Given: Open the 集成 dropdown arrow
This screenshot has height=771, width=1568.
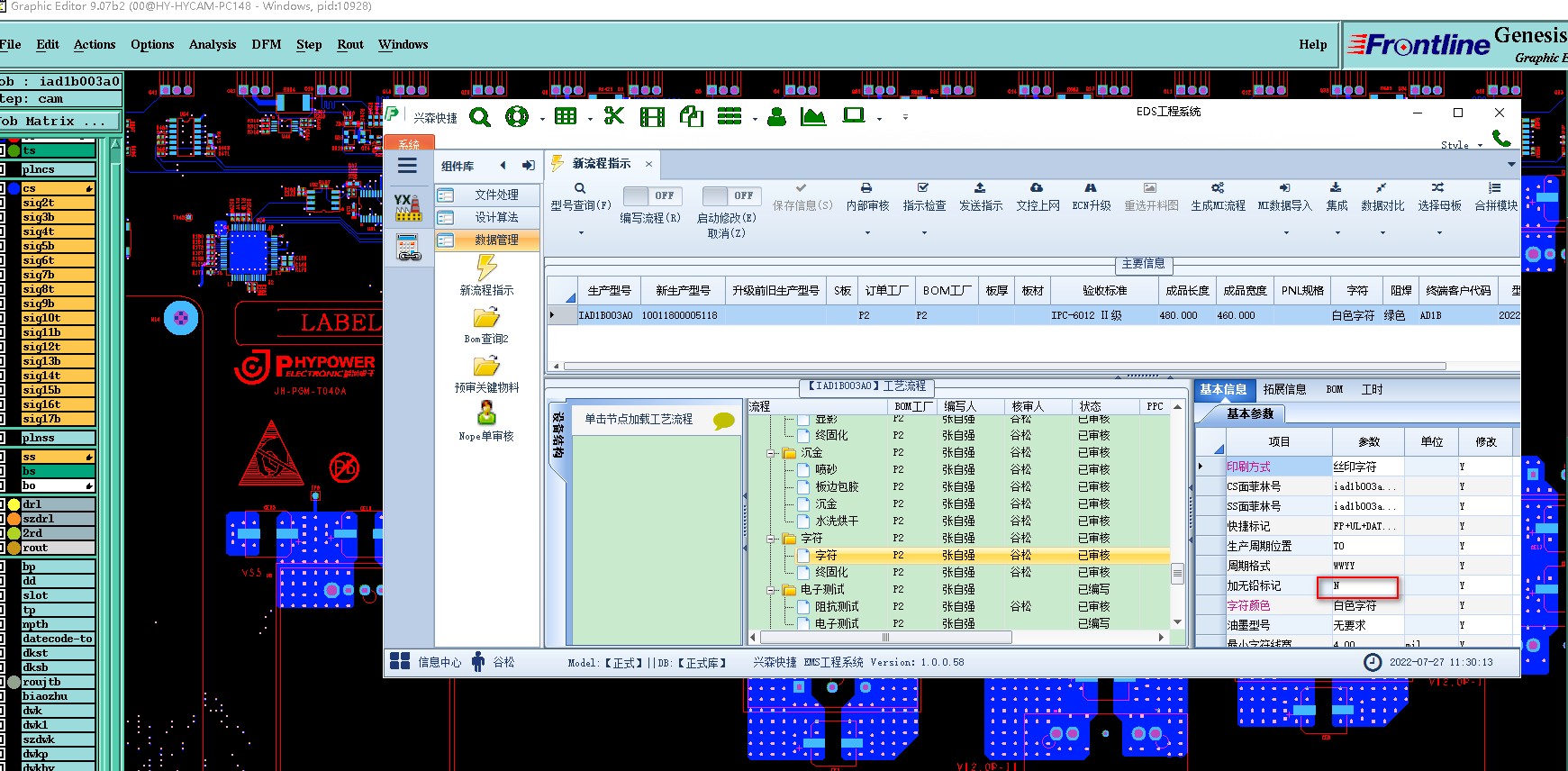Looking at the screenshot, I should click(x=1337, y=233).
